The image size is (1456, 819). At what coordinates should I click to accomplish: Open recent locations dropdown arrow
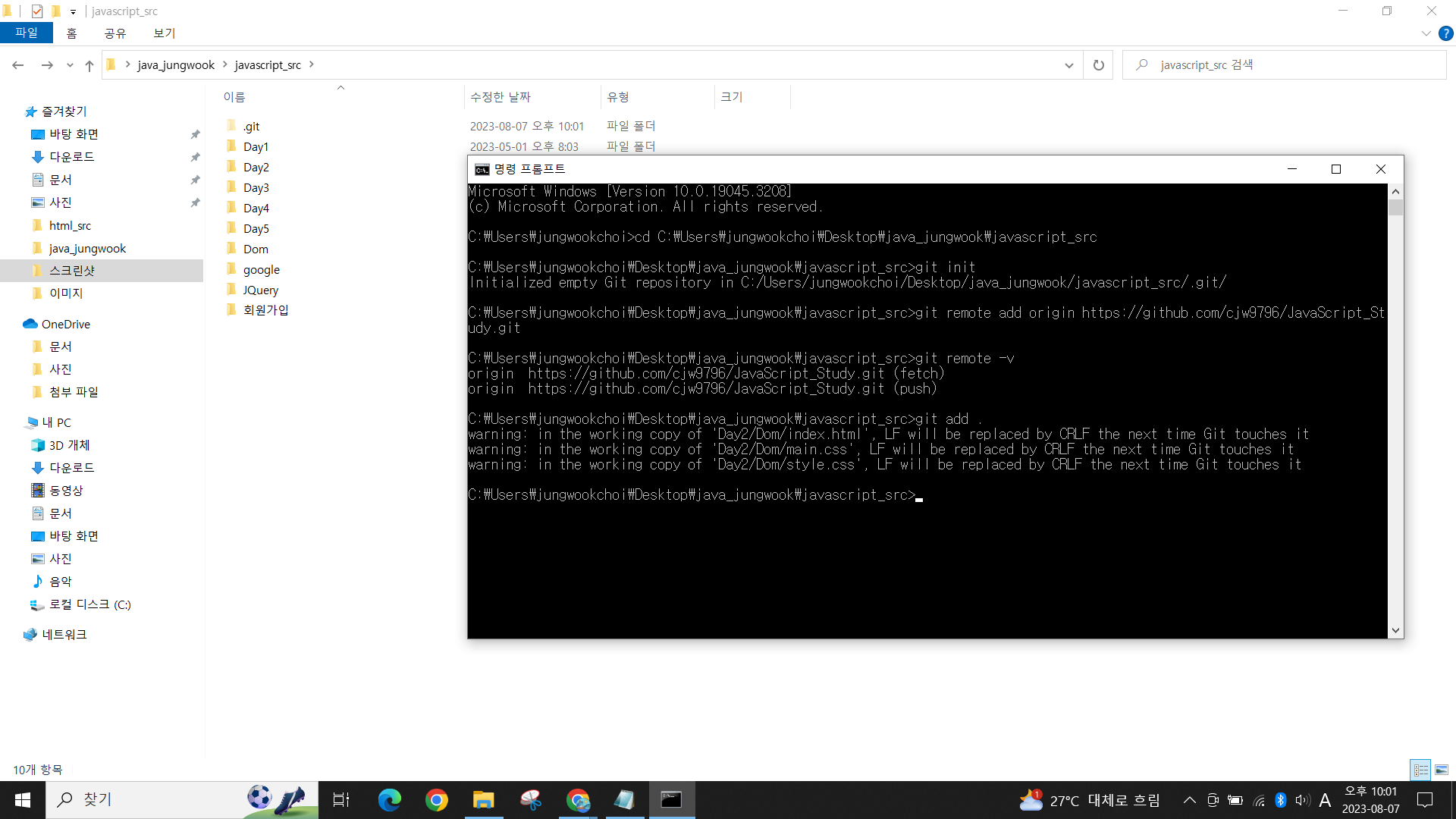70,65
